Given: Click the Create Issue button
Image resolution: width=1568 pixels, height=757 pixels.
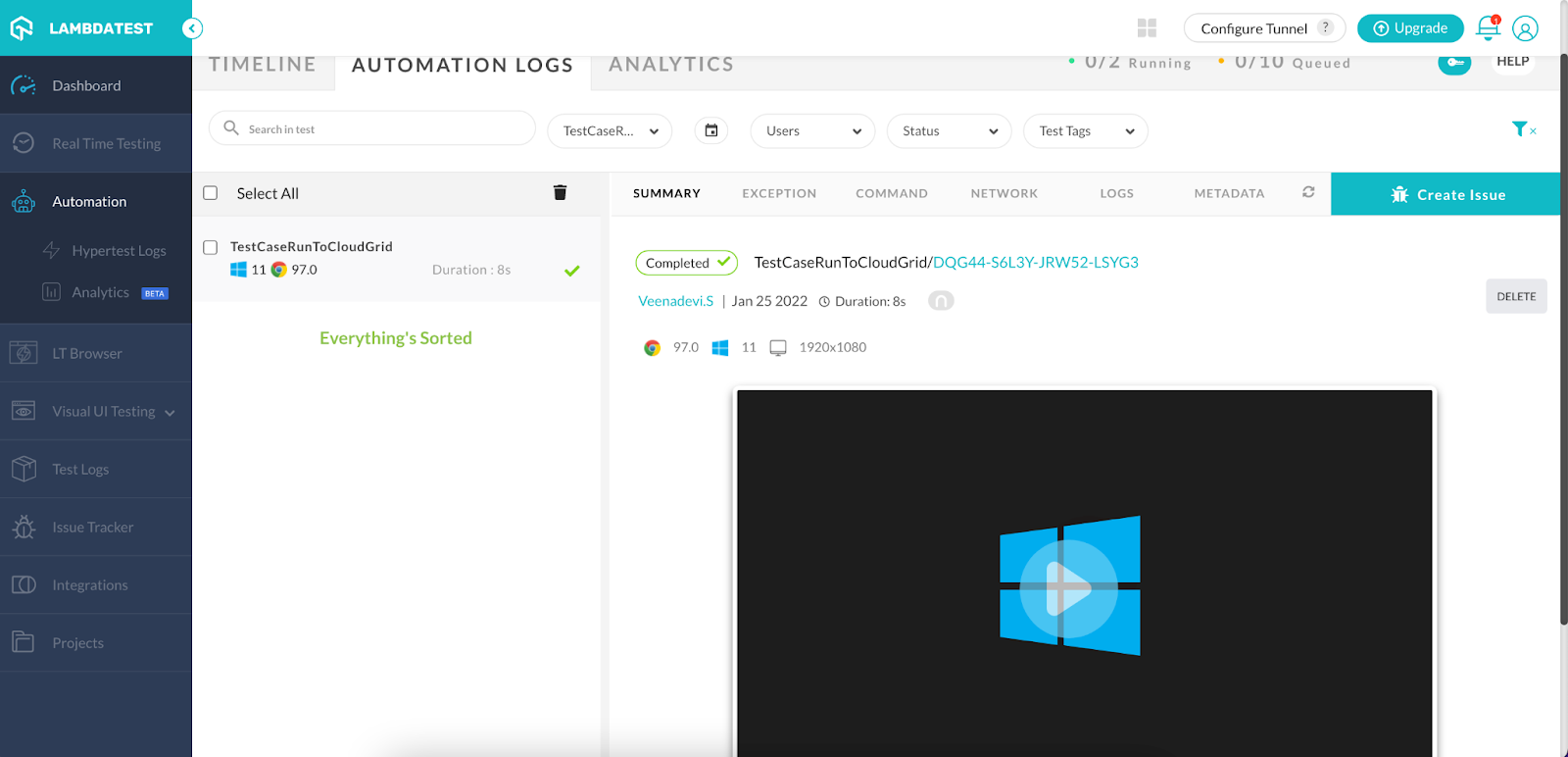Looking at the screenshot, I should pos(1446,194).
